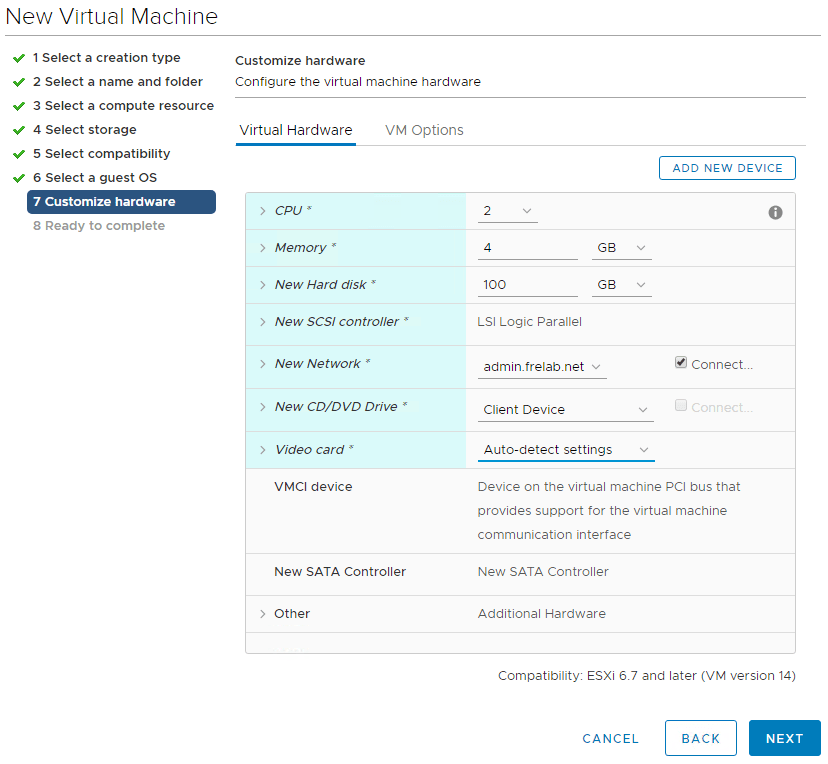Click green checkmark beside Select a creation type
This screenshot has height=764, width=828.
click(x=19, y=58)
